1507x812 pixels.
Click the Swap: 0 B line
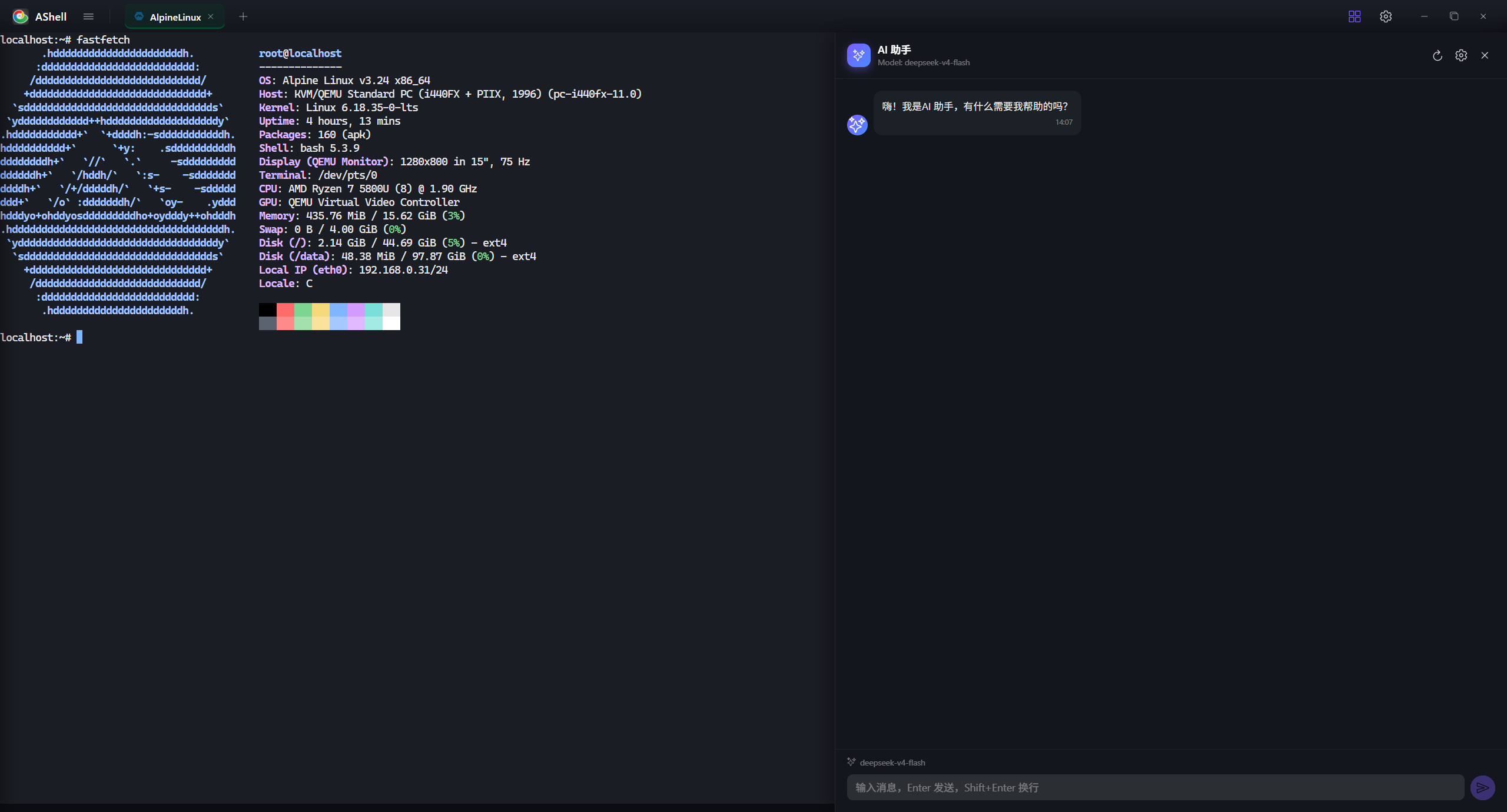[x=333, y=229]
